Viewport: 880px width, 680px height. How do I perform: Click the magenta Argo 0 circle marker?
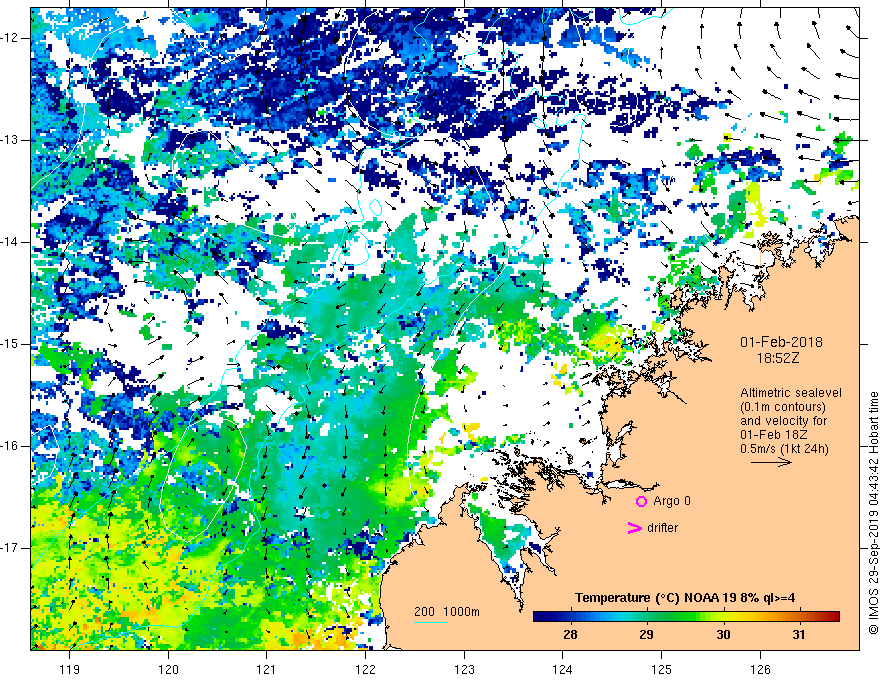click(x=641, y=502)
